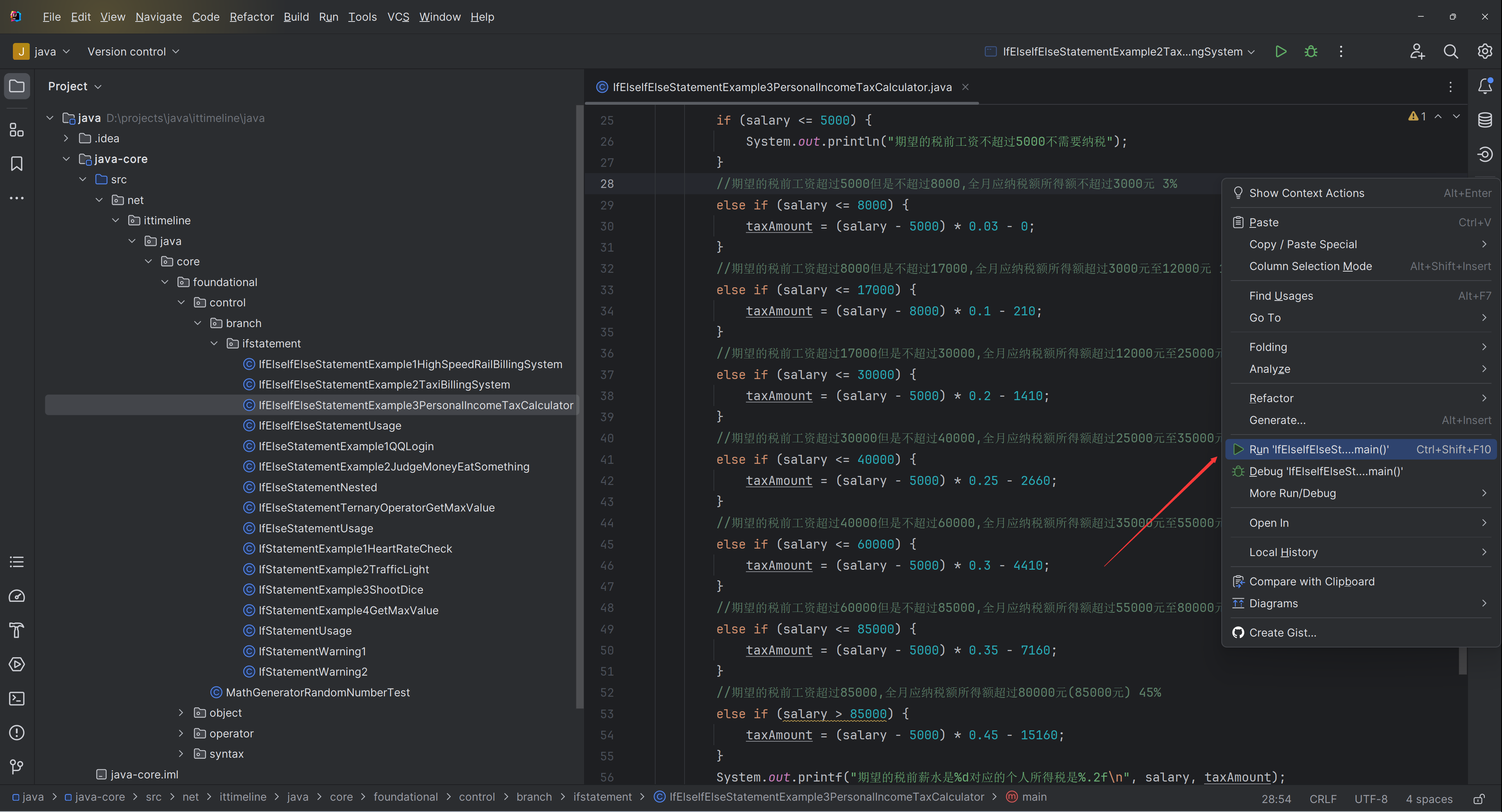Open the Project tool window icon

pos(17,86)
